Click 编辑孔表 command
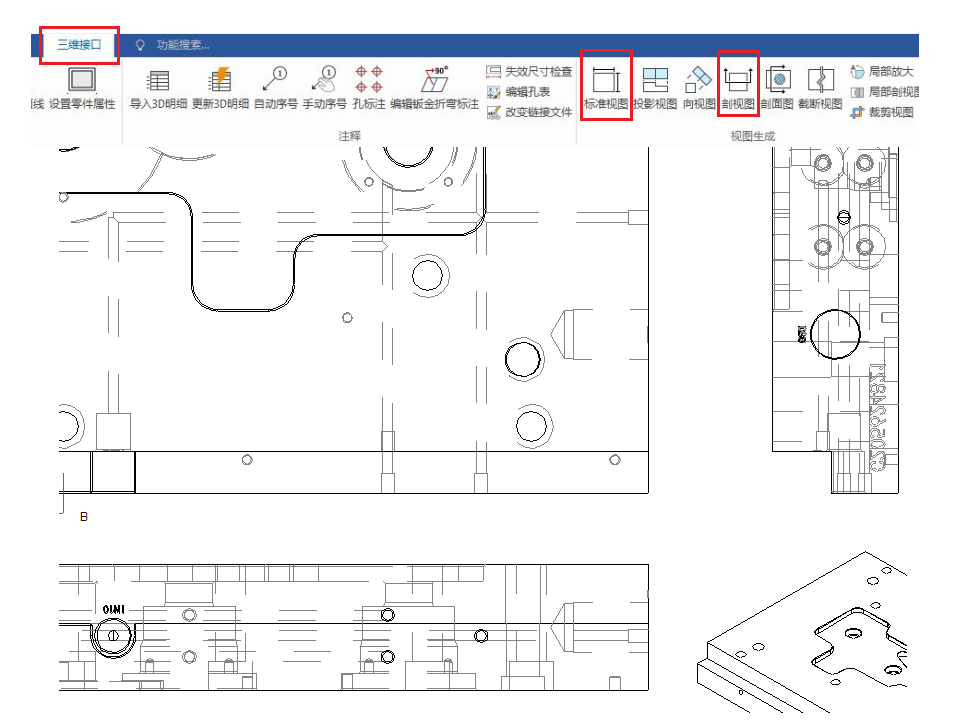 pyautogui.click(x=519, y=92)
